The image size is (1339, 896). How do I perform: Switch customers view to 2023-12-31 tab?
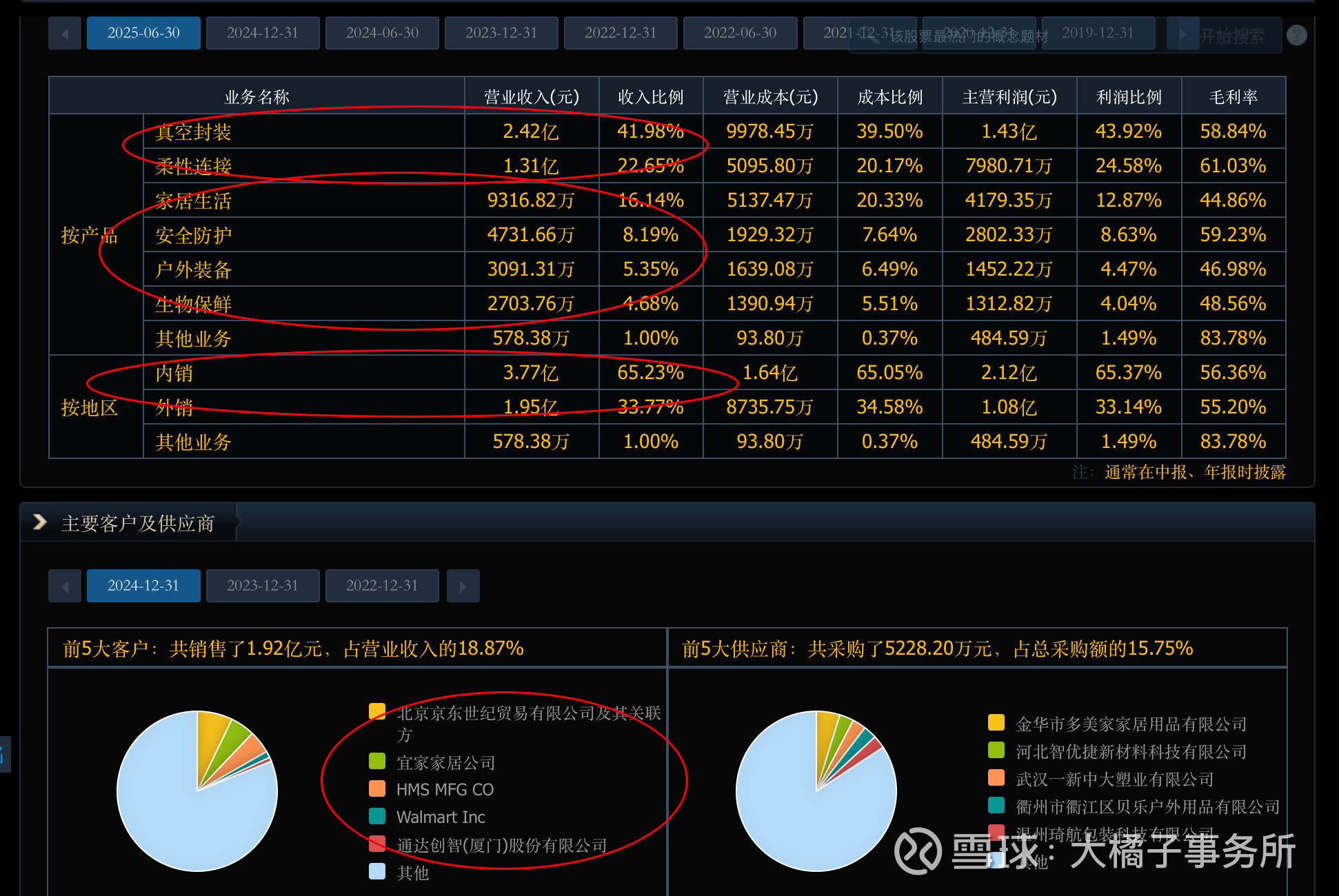263,586
